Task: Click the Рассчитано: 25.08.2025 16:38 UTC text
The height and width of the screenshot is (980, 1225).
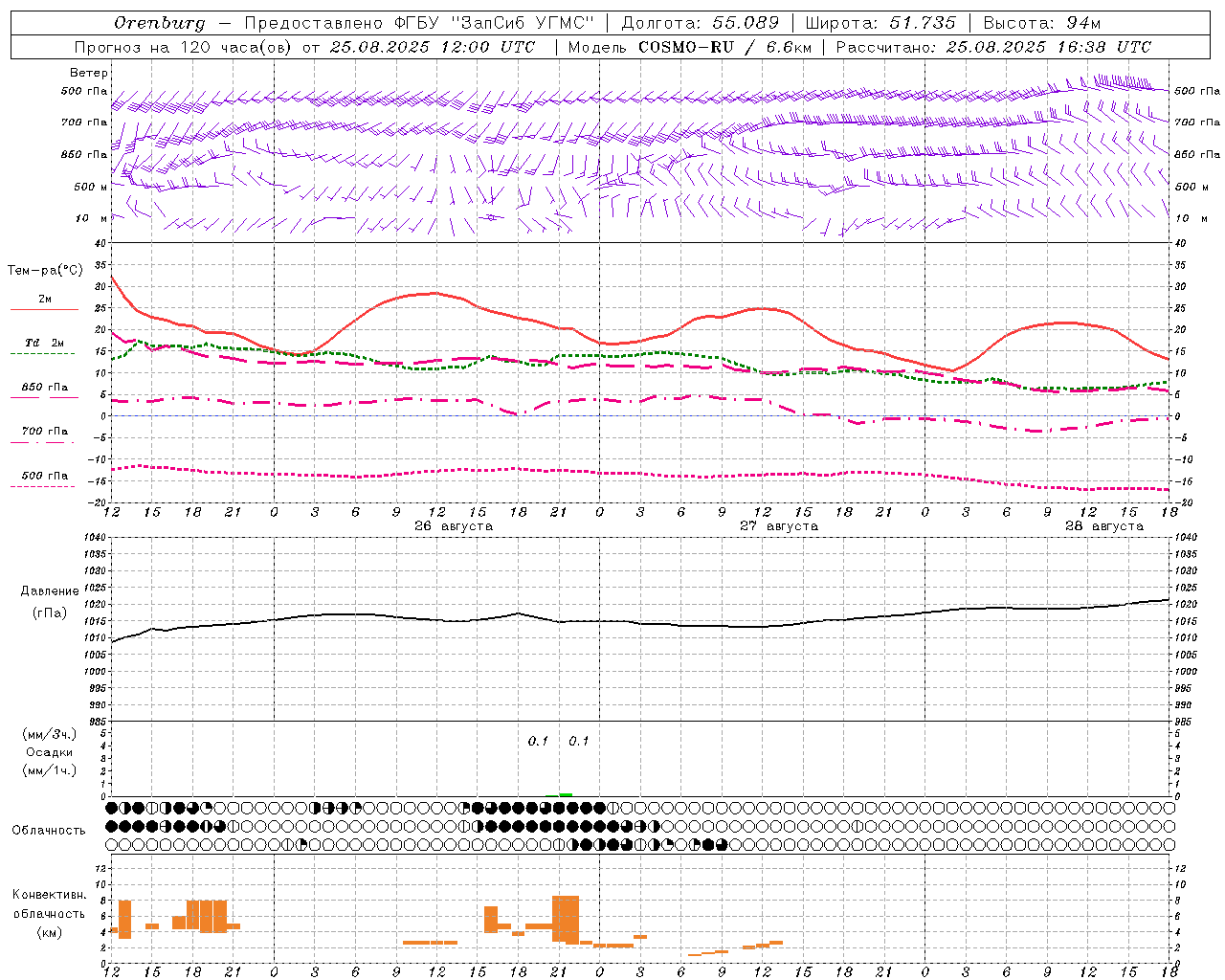Action: (x=993, y=47)
